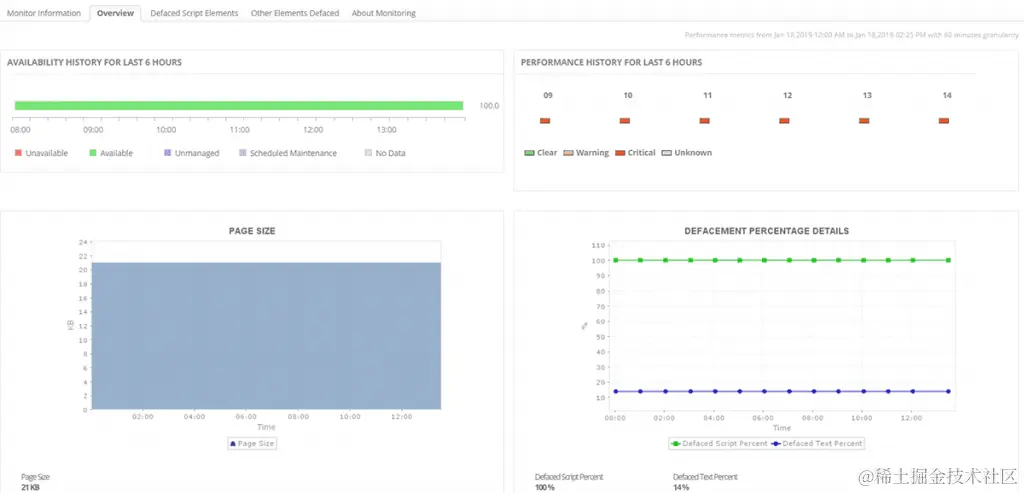1024x493 pixels.
Task: Click the Critical legend icon
Action: [x=620, y=153]
